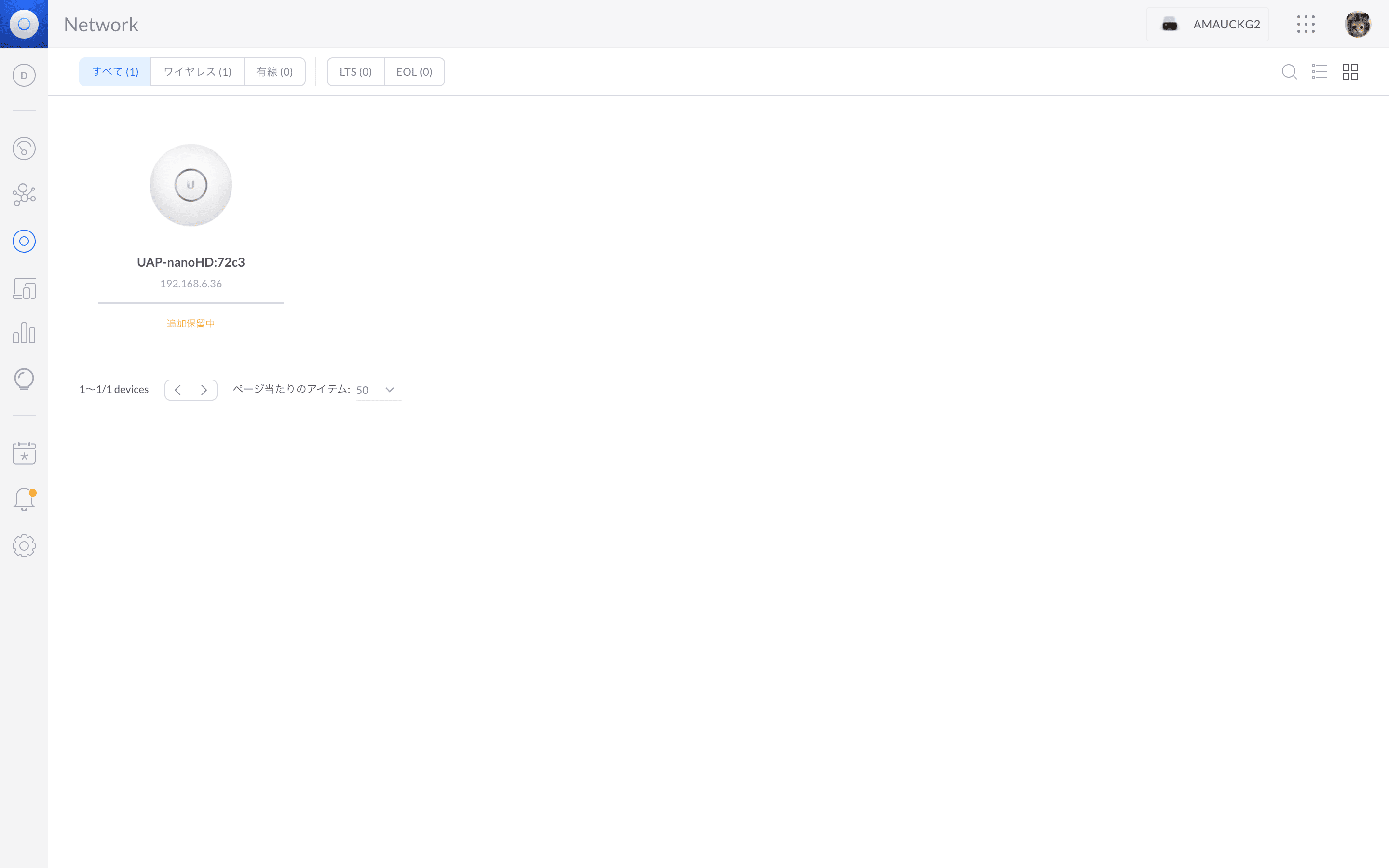Expand items per page dropdown 50
Image resolution: width=1389 pixels, height=868 pixels.
(x=379, y=390)
